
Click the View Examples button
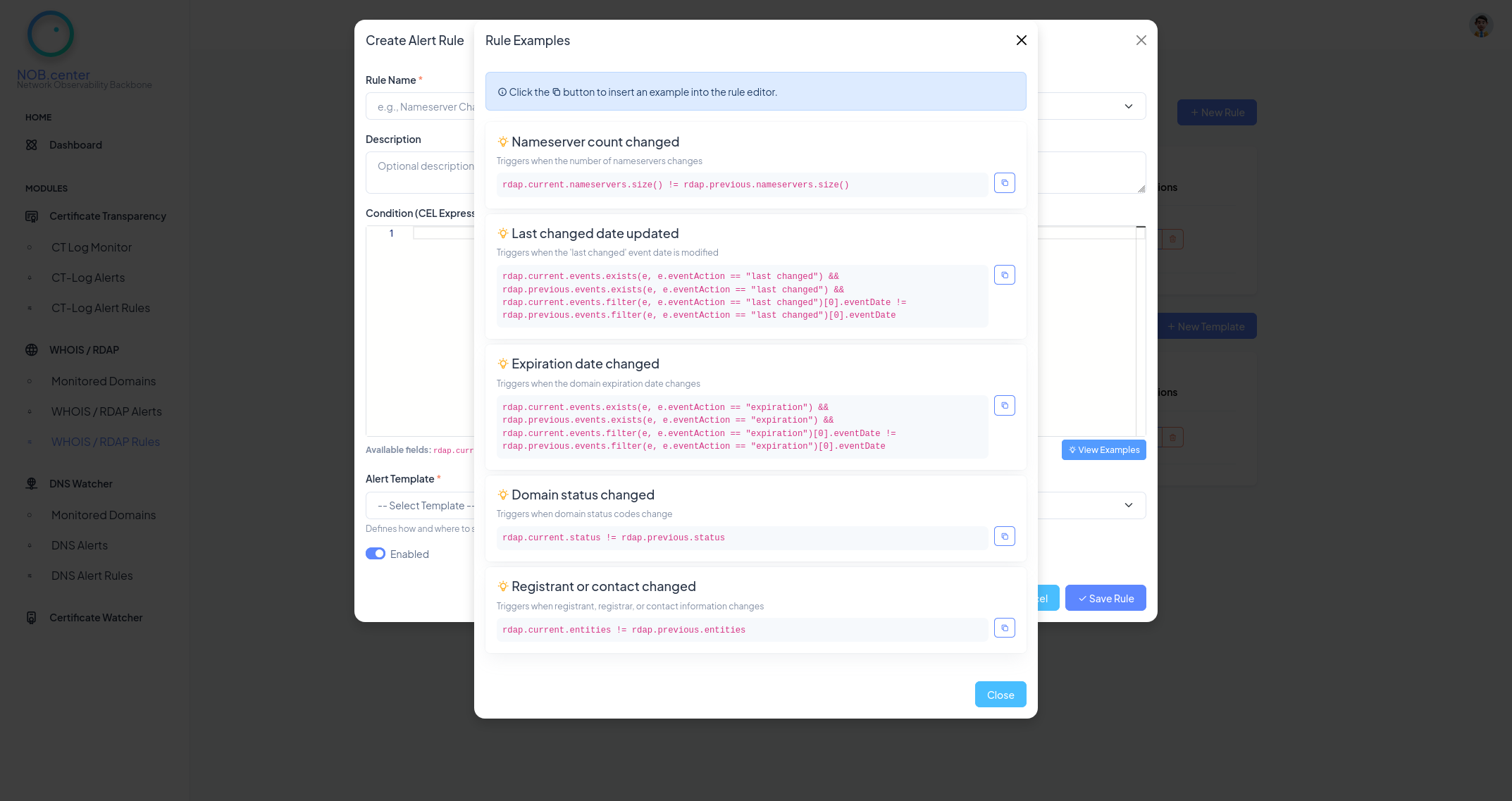point(1103,450)
